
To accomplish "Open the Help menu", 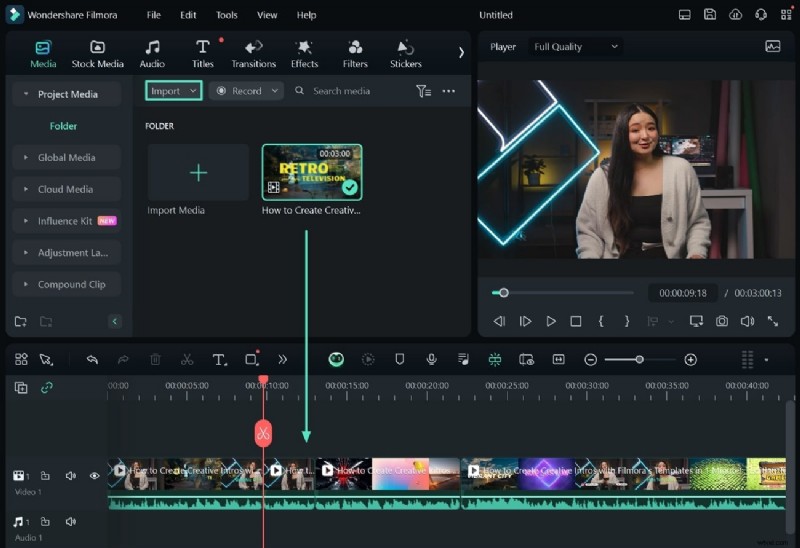I will pyautogui.click(x=306, y=15).
